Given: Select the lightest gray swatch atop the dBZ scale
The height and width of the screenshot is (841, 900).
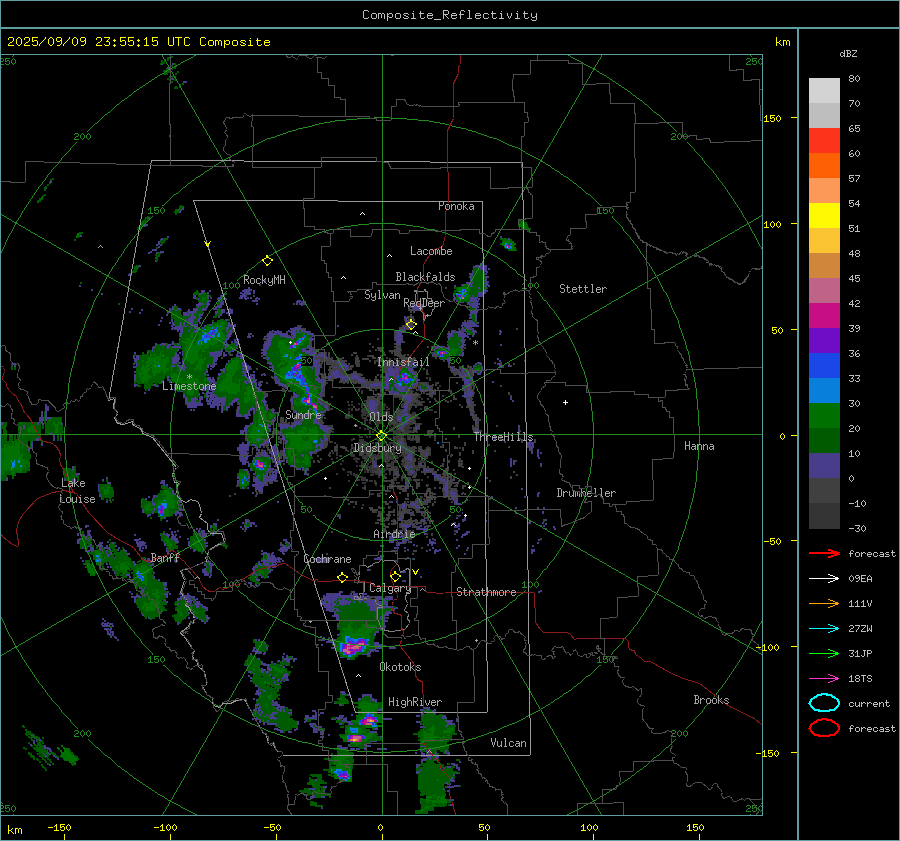Looking at the screenshot, I should click(x=824, y=91).
